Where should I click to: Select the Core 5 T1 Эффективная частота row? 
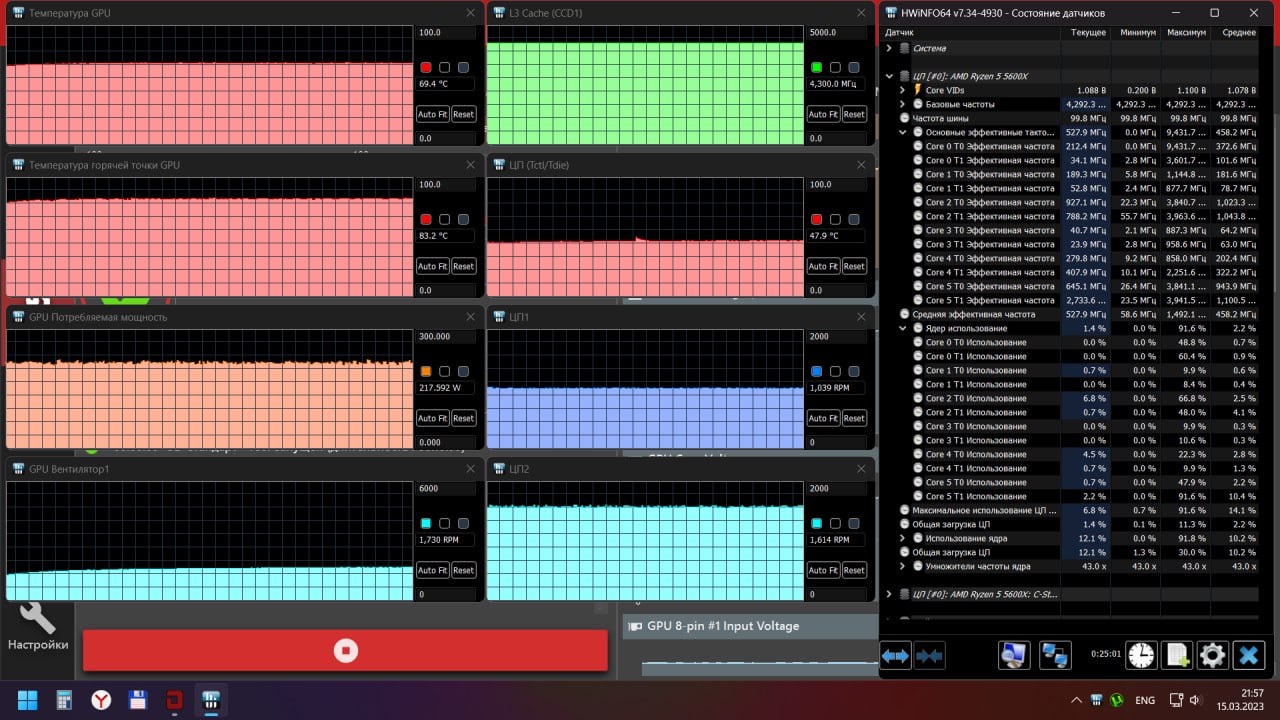[x=1070, y=300]
